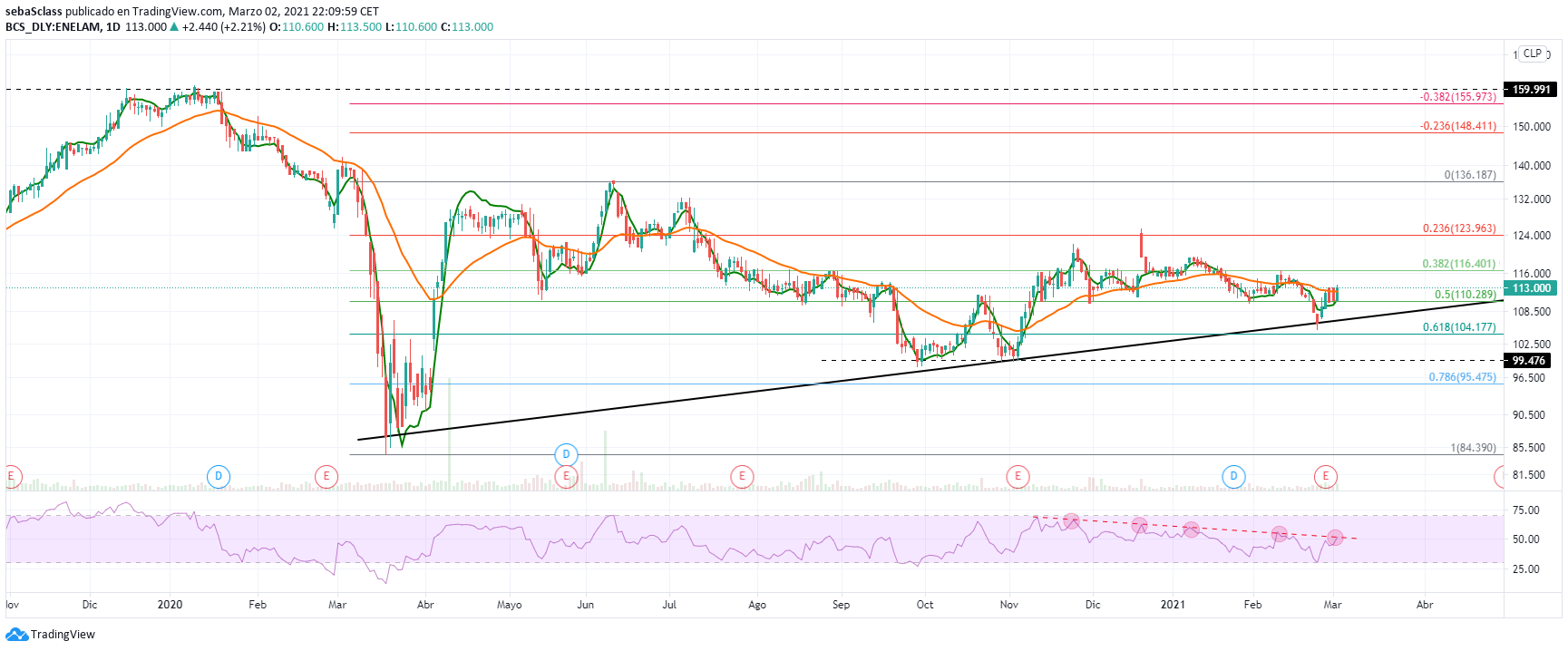Click the D dividend marker near late January 2021

pos(1233,476)
